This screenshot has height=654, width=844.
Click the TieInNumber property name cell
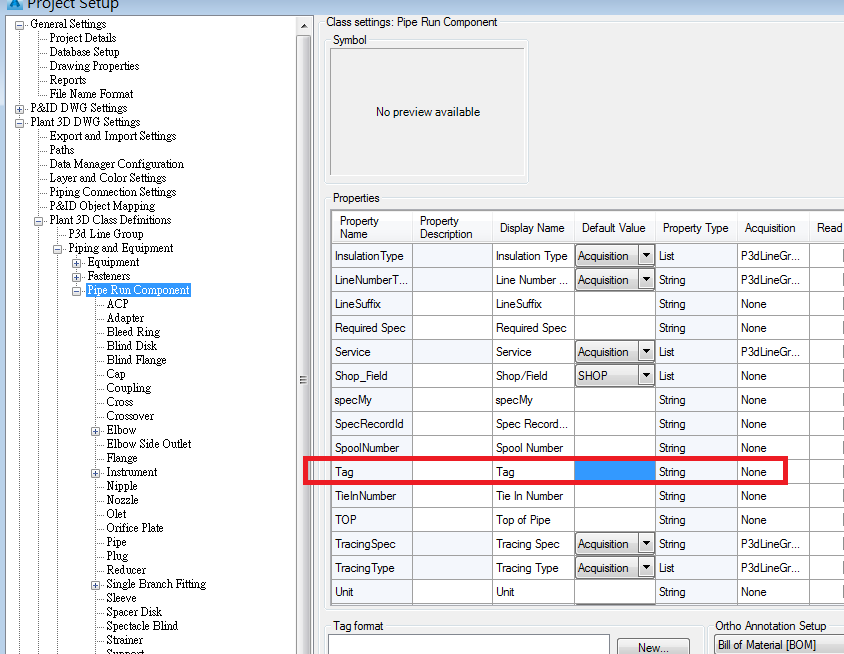click(372, 496)
